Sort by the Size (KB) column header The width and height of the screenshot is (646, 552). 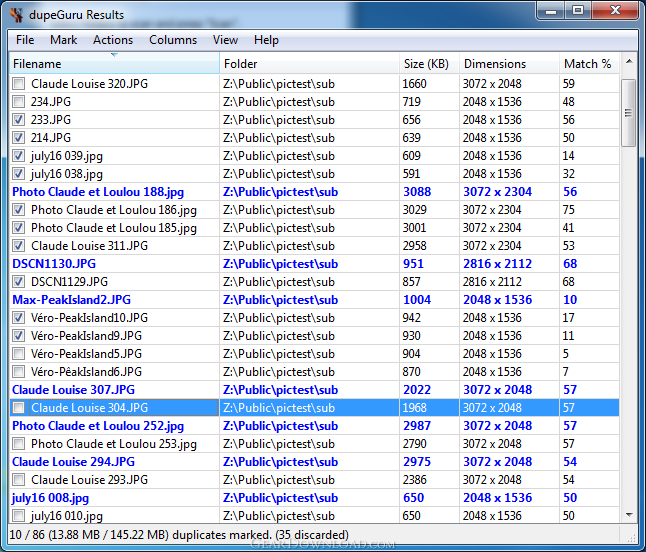click(429, 63)
